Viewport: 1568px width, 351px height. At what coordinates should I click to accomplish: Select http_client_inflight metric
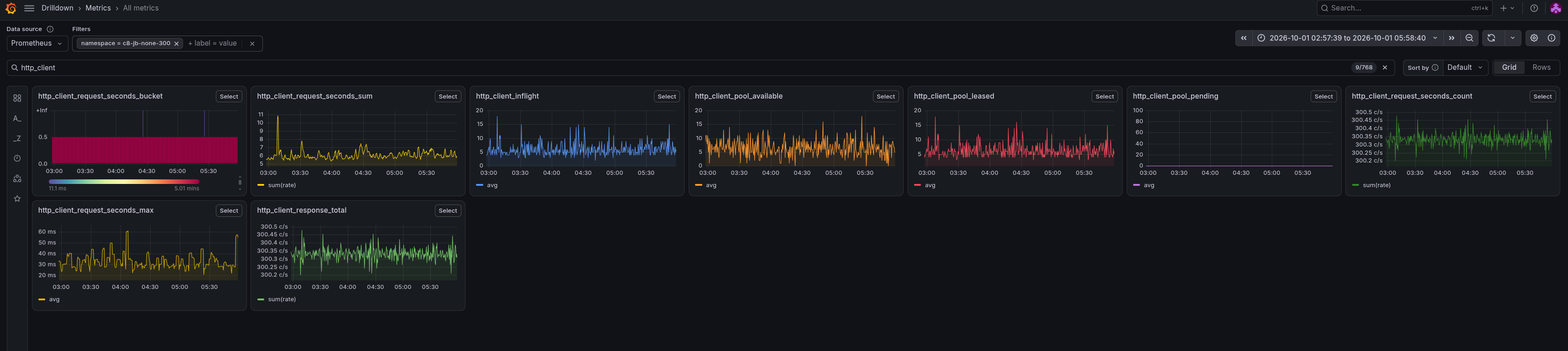[x=667, y=97]
